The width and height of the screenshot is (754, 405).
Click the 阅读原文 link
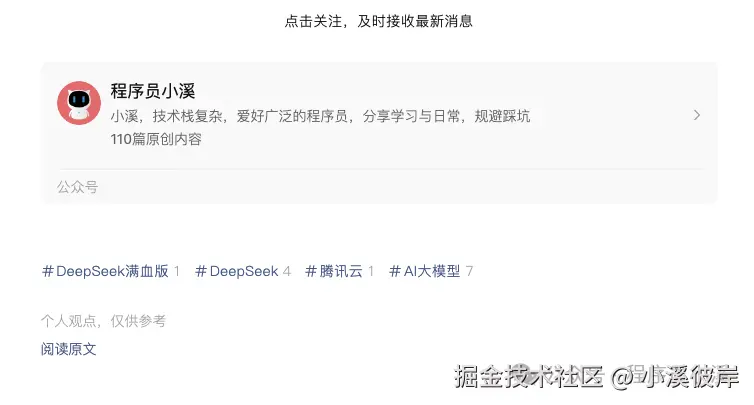coord(69,349)
